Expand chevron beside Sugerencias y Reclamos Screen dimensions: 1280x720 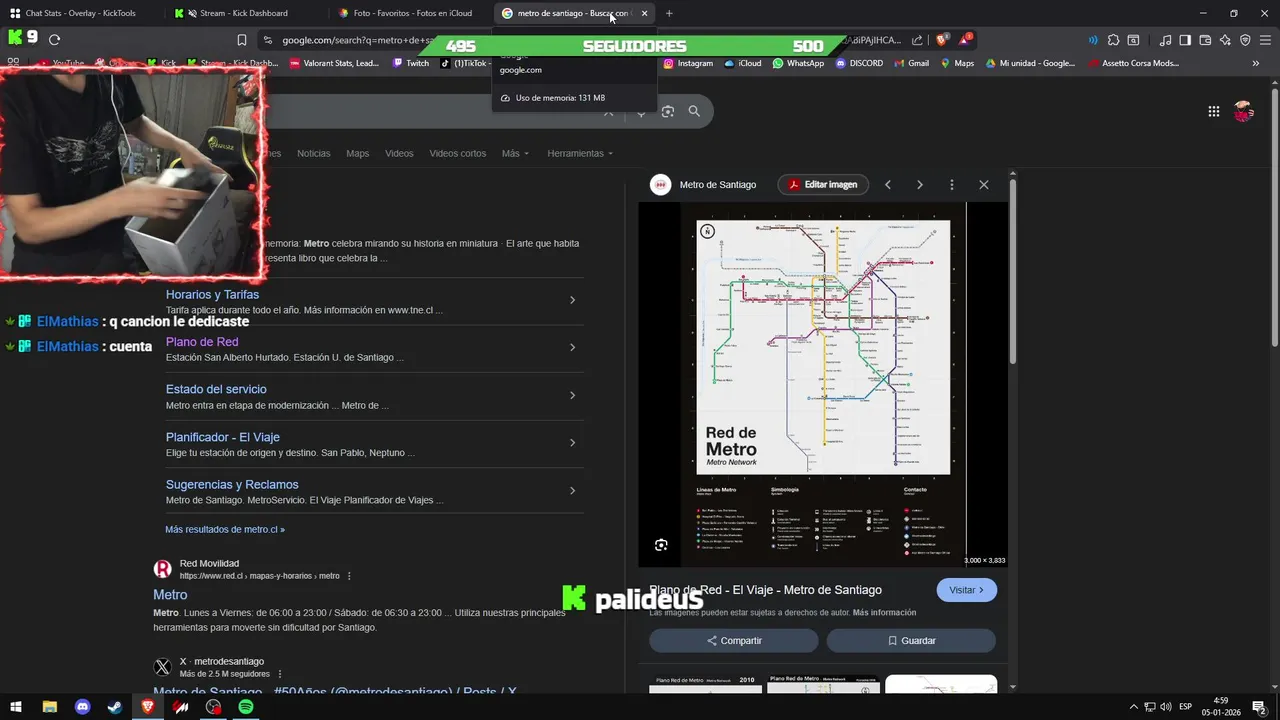pos(572,490)
